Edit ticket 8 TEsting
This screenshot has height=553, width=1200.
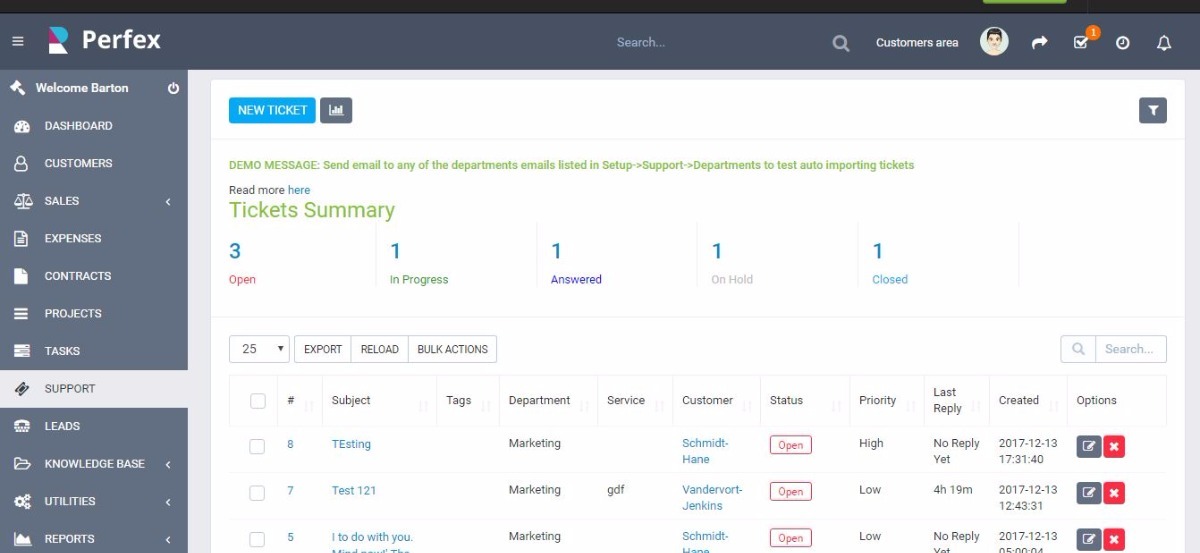pos(1088,446)
